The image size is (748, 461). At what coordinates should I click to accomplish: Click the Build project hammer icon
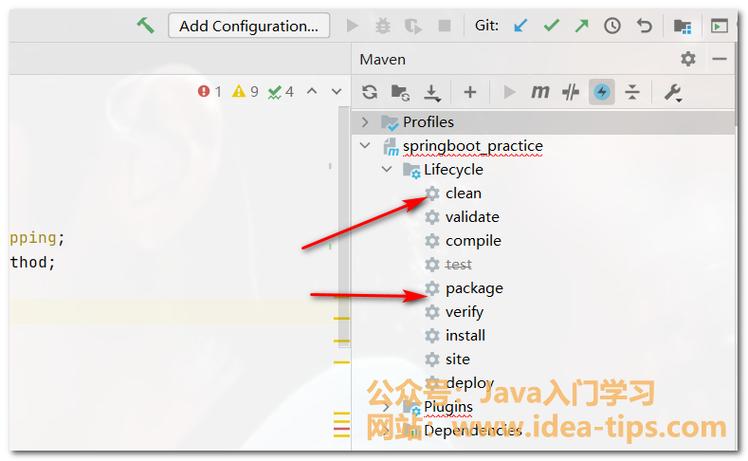tap(146, 26)
